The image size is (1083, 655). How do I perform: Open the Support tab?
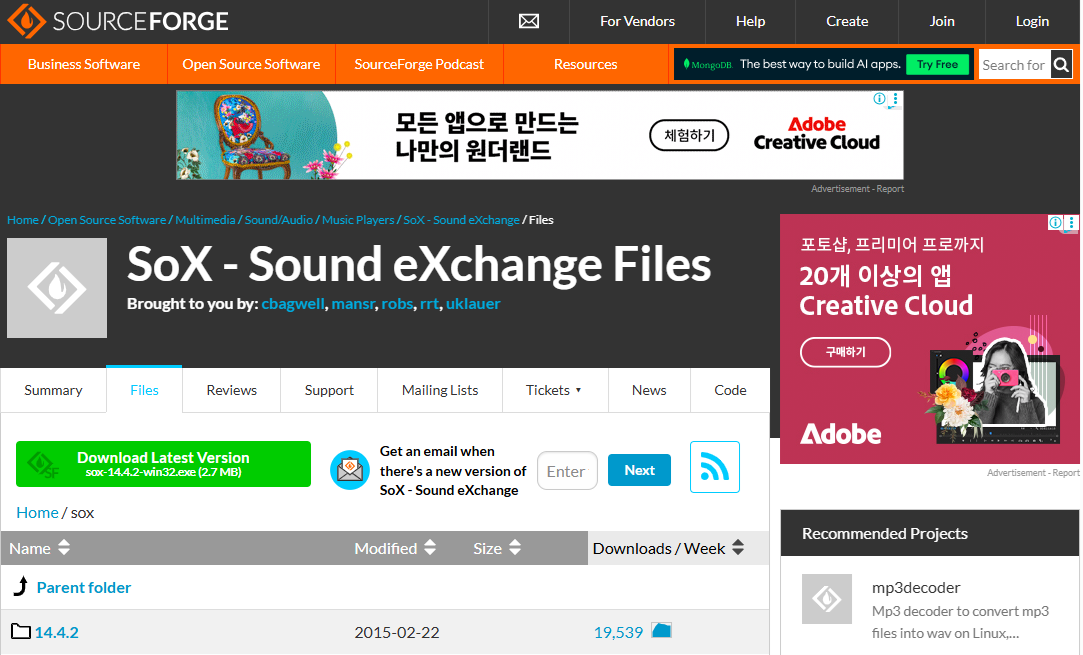click(329, 390)
